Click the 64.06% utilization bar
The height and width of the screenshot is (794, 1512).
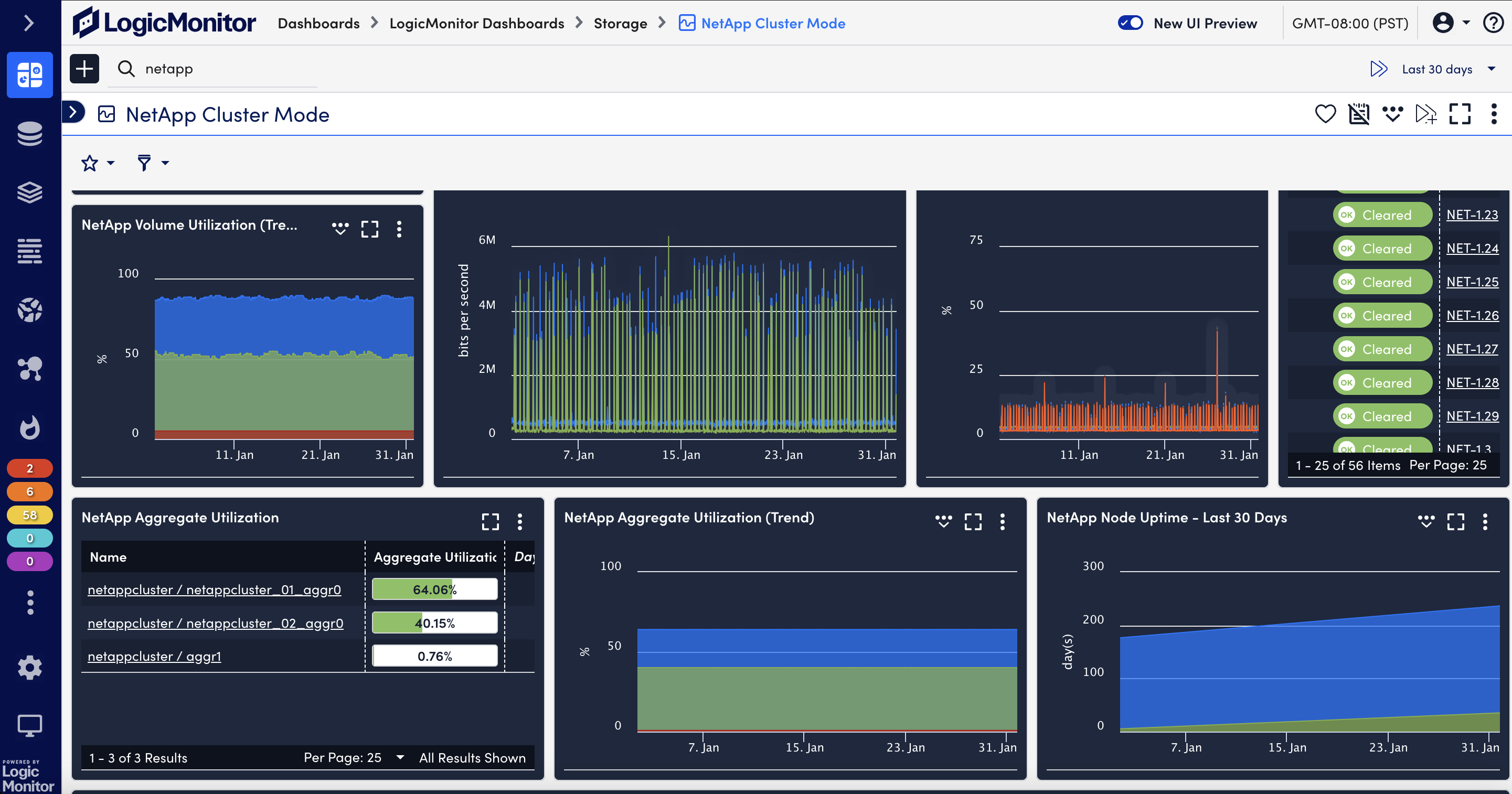[434, 589]
